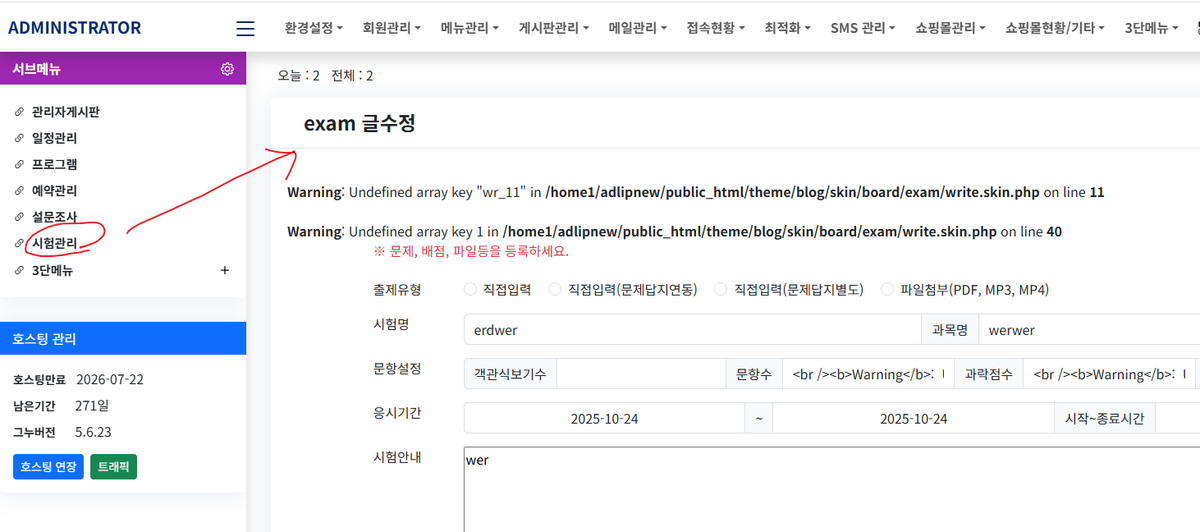Click link icon beside 프로그램
The height and width of the screenshot is (532, 1200).
tap(19, 164)
